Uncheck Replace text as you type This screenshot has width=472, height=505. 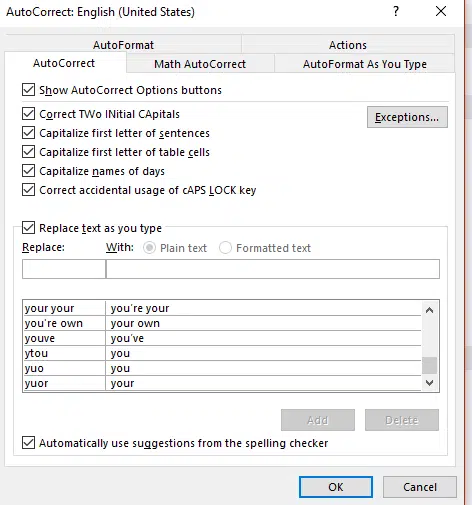[x=28, y=228]
